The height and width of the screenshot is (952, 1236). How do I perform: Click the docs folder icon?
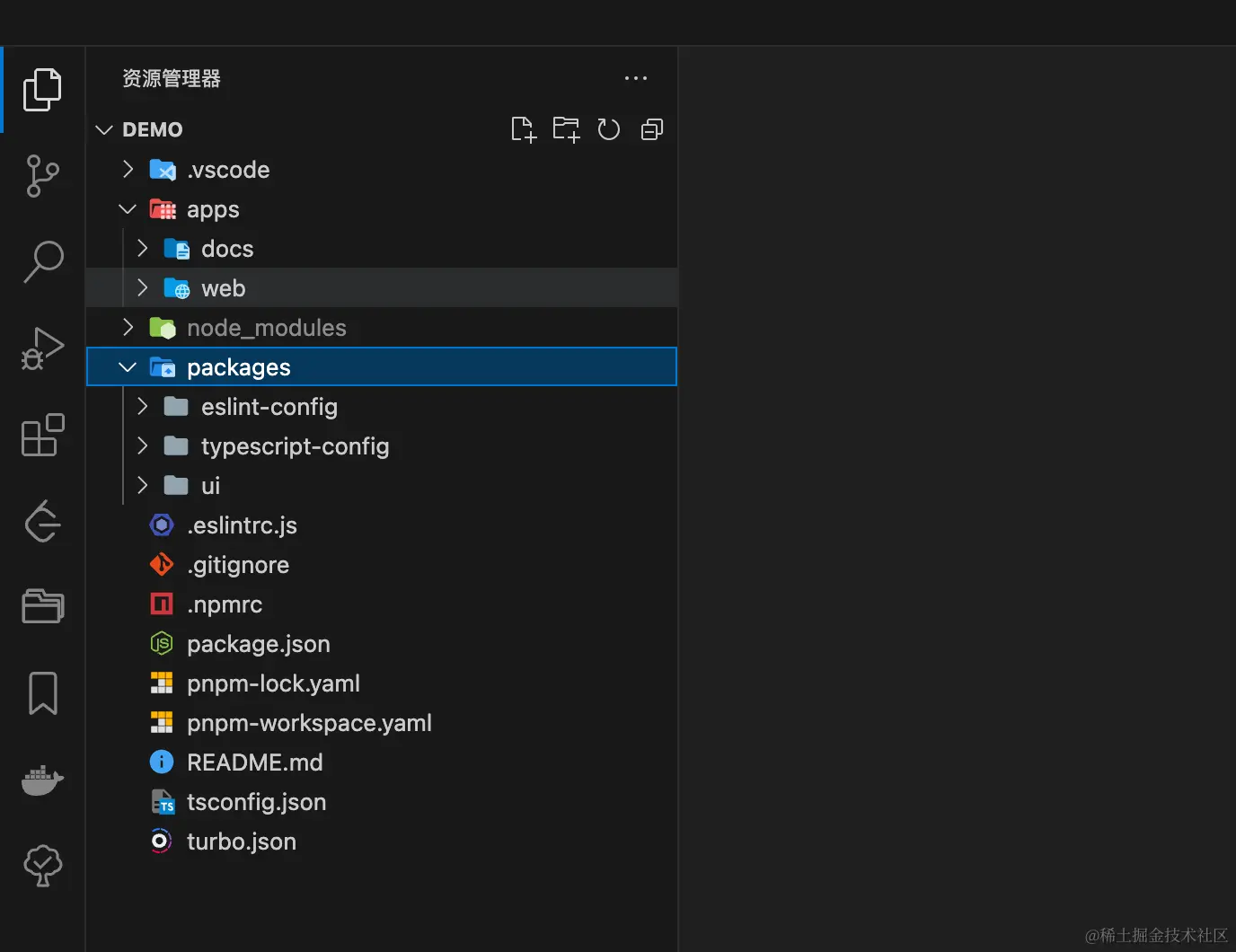click(177, 248)
